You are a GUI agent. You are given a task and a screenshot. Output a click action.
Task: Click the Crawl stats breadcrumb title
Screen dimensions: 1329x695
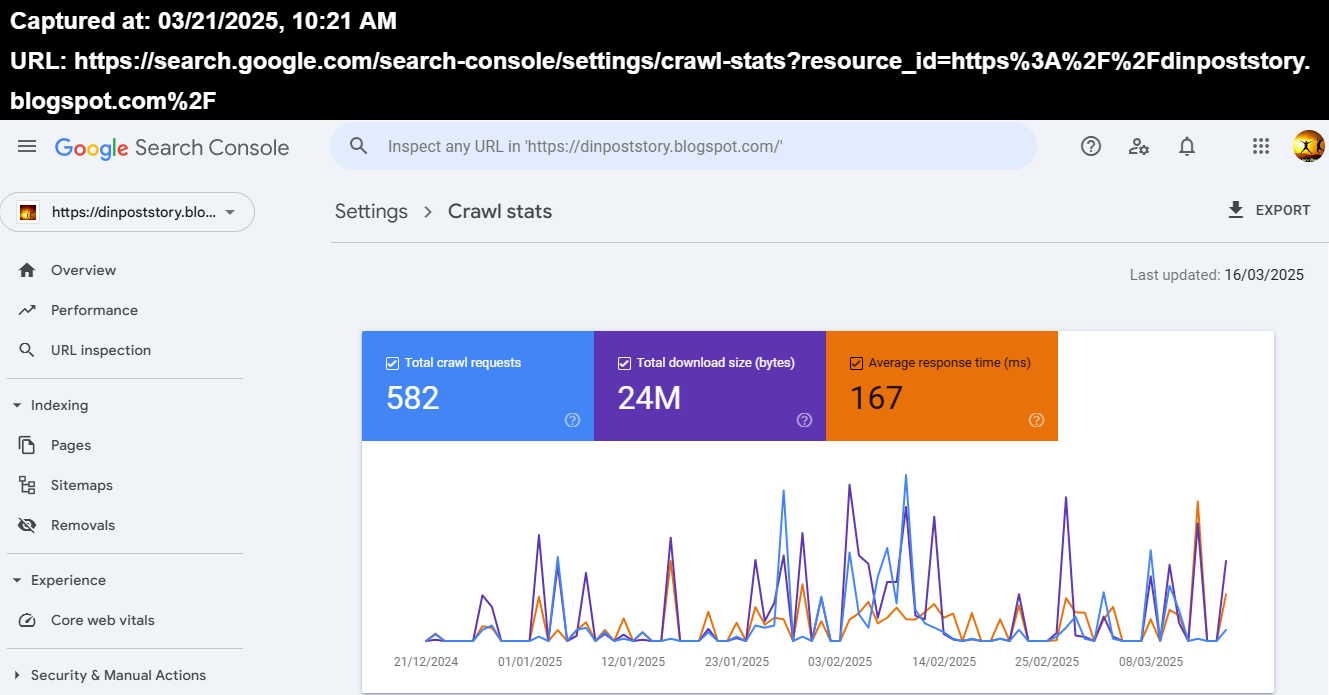point(500,211)
